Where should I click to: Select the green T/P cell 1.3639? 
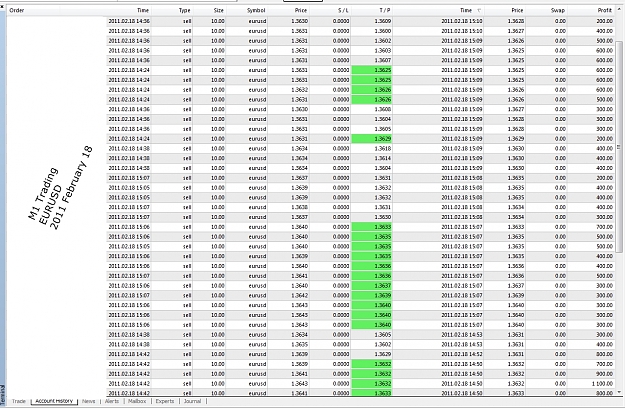point(372,295)
